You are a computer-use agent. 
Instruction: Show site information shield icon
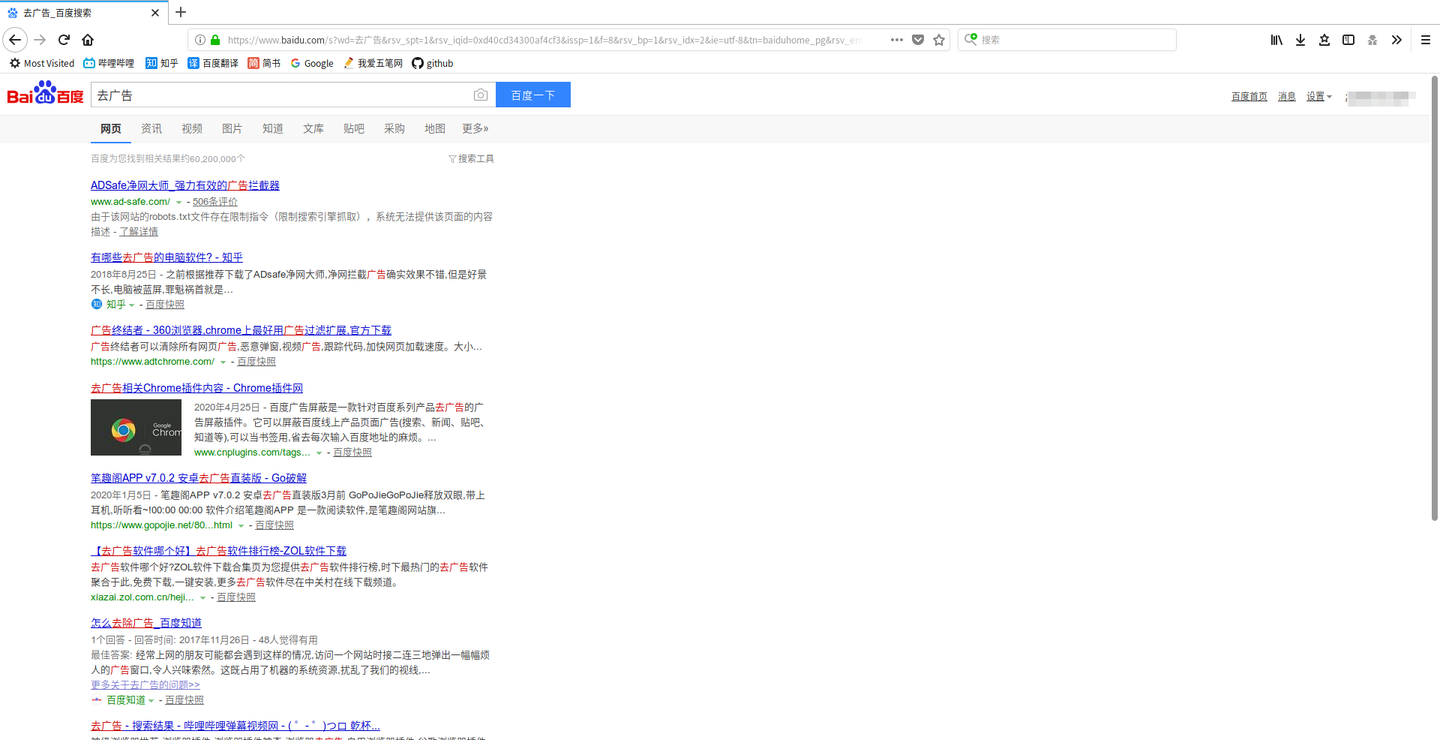[199, 40]
